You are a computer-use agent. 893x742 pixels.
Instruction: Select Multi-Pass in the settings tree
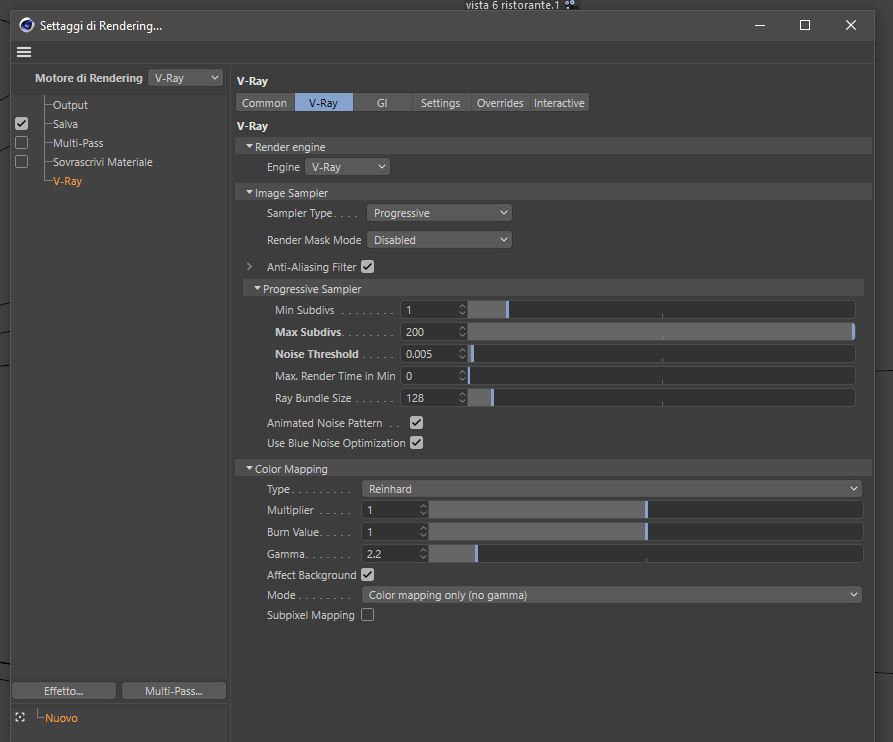pos(78,143)
